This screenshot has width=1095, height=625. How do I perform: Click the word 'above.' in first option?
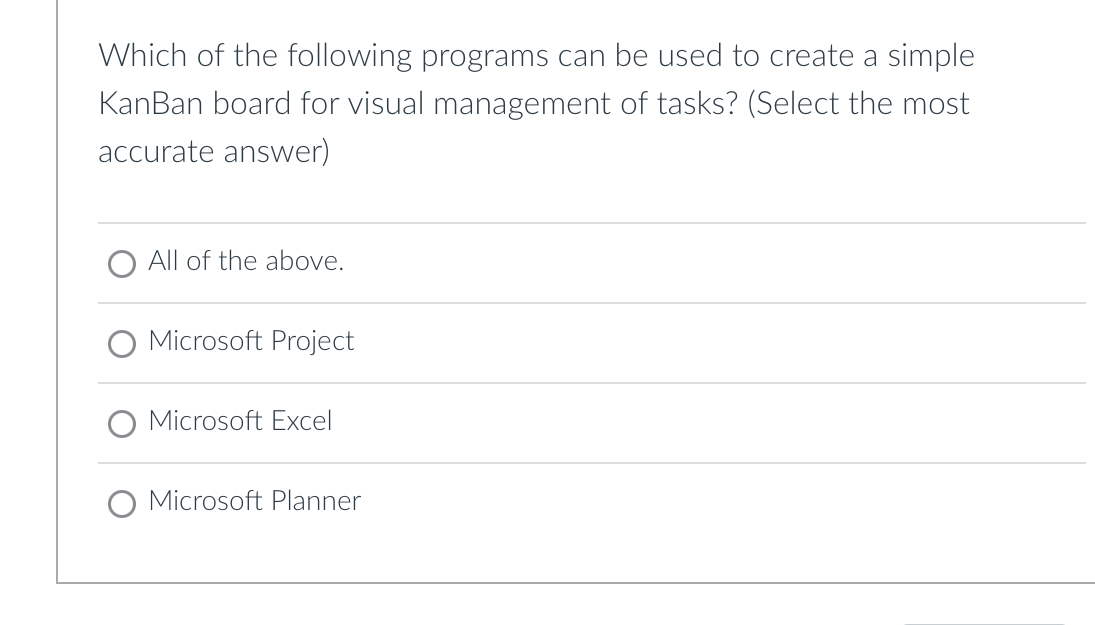304,260
